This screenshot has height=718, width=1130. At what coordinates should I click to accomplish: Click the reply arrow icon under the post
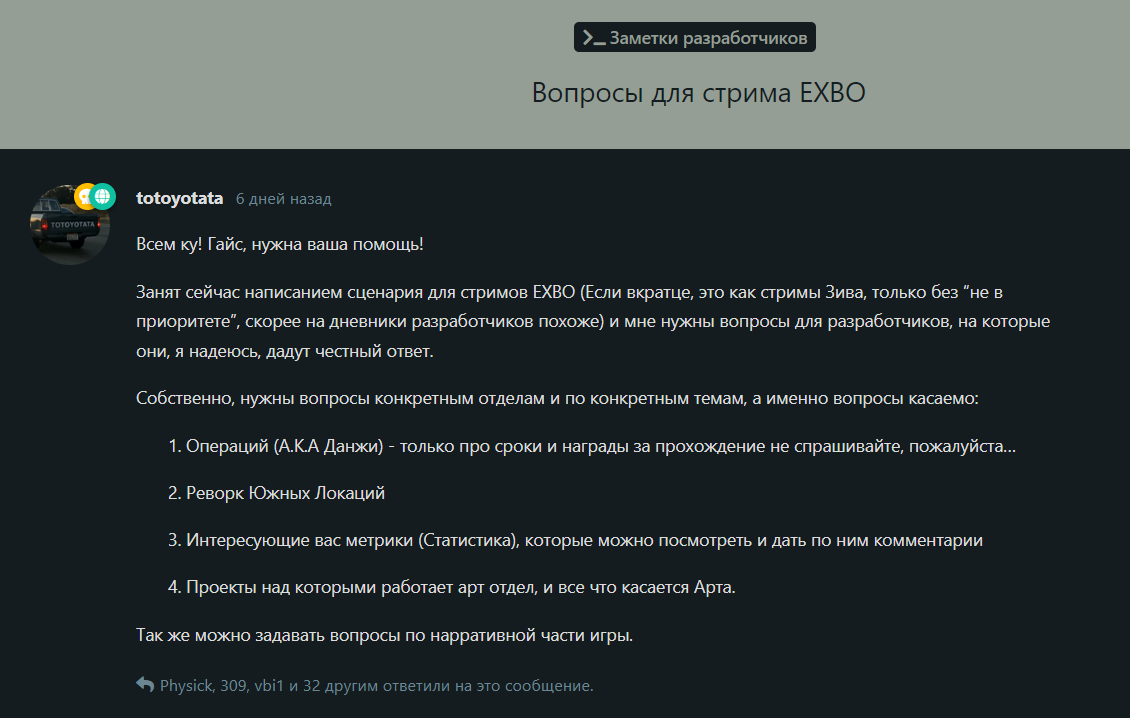[145, 685]
